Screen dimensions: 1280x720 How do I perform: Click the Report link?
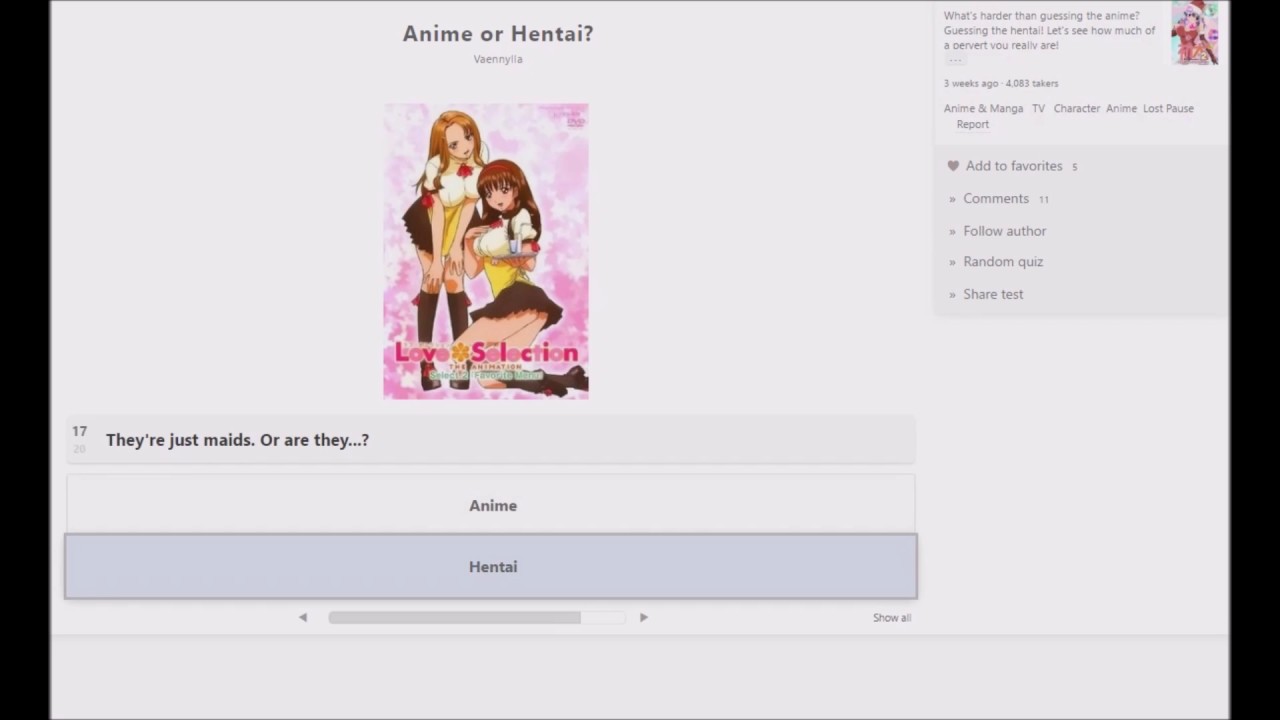click(x=972, y=124)
